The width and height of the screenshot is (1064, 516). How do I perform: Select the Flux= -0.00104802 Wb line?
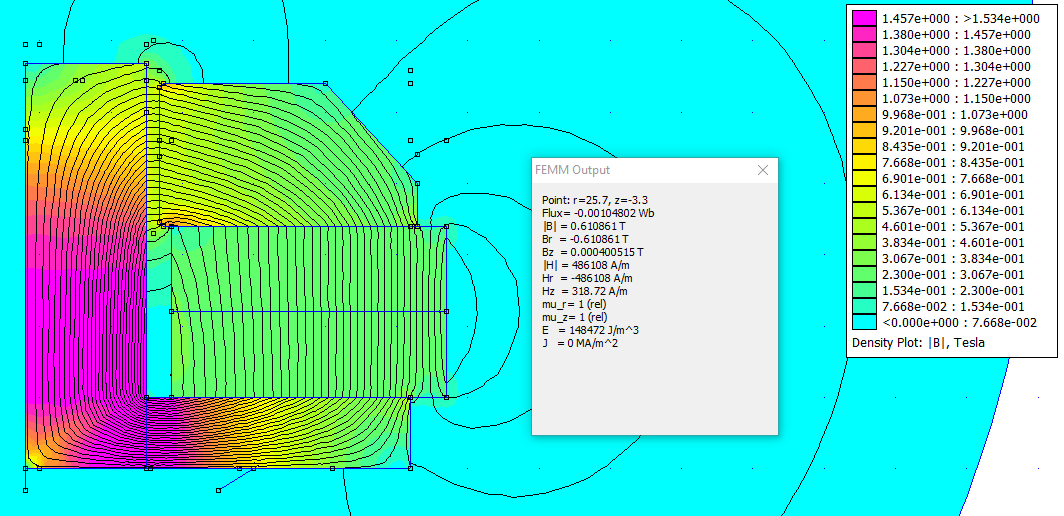tap(598, 213)
